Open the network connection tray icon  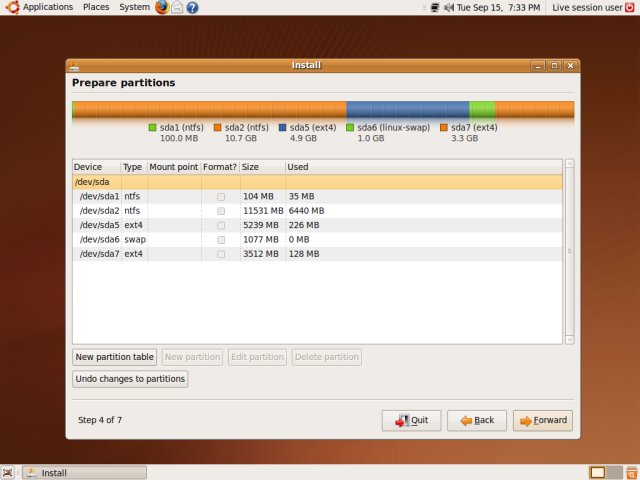point(434,7)
